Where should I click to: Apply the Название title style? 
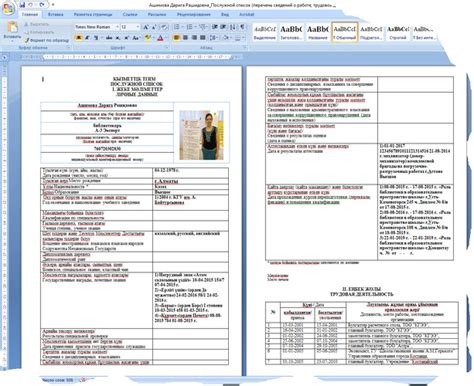pyautogui.click(x=317, y=33)
